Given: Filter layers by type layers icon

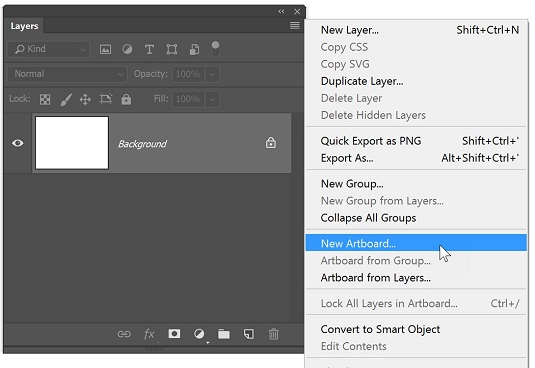Looking at the screenshot, I should point(149,49).
